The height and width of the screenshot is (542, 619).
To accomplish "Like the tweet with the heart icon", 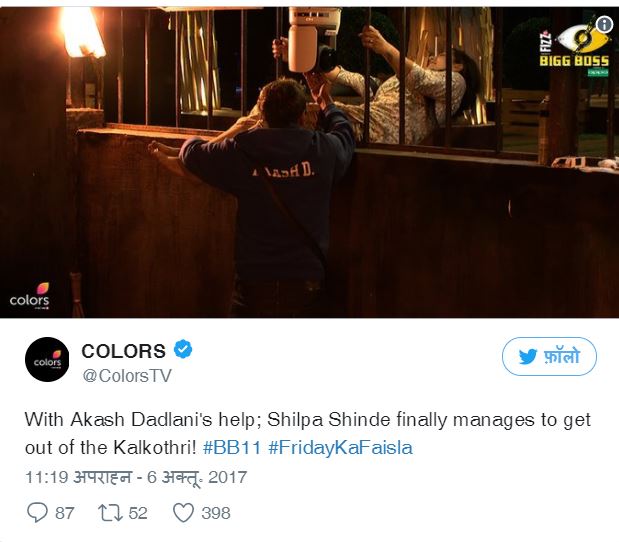I will (184, 513).
